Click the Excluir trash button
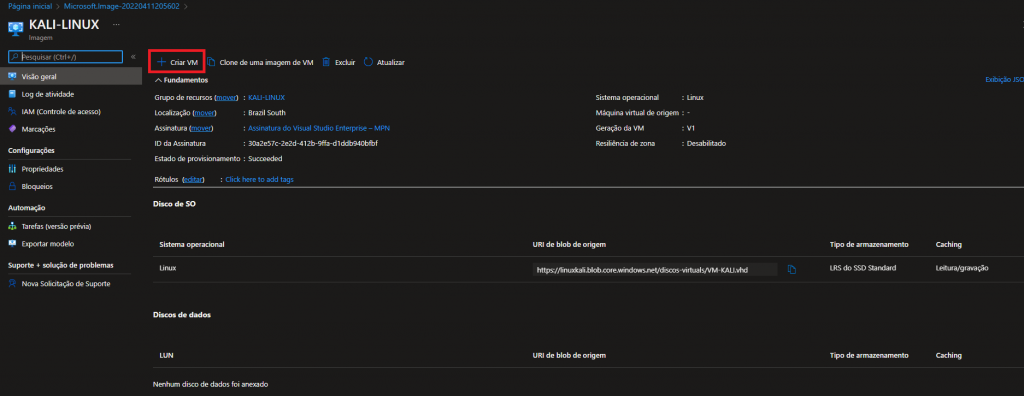This screenshot has width=1024, height=396. [338, 62]
